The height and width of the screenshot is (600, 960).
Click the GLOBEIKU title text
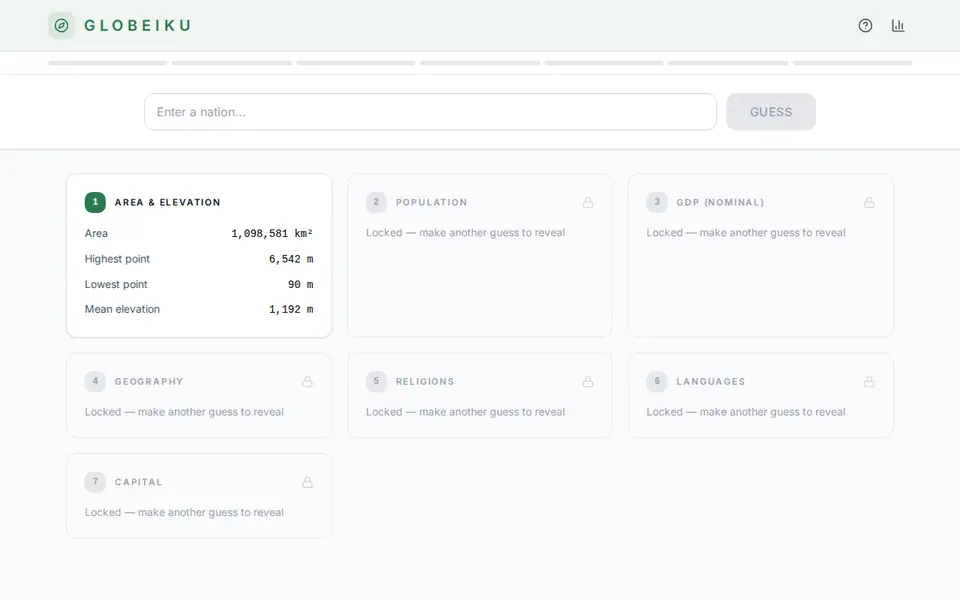tap(138, 26)
